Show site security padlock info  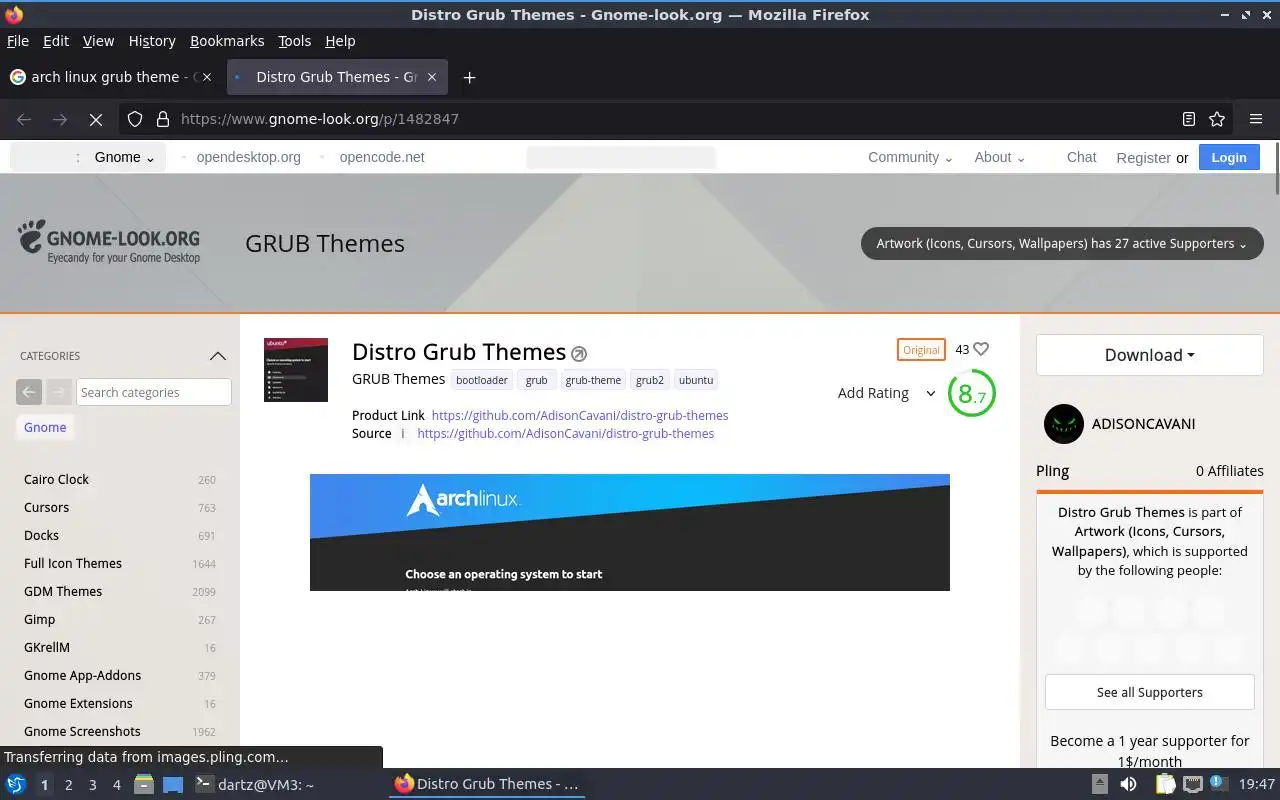(x=162, y=119)
